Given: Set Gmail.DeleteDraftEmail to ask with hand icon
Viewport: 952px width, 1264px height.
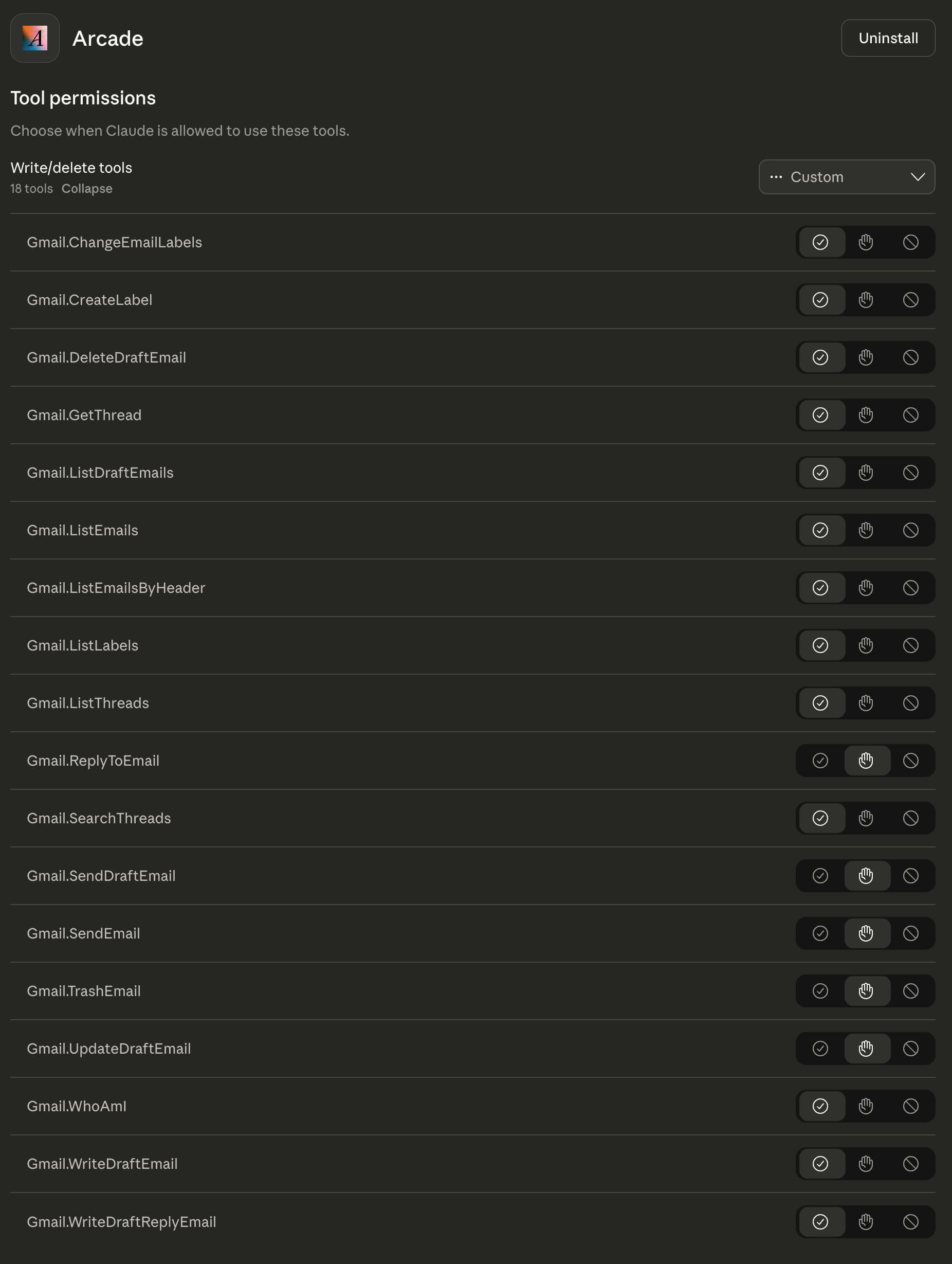Looking at the screenshot, I should tap(866, 357).
